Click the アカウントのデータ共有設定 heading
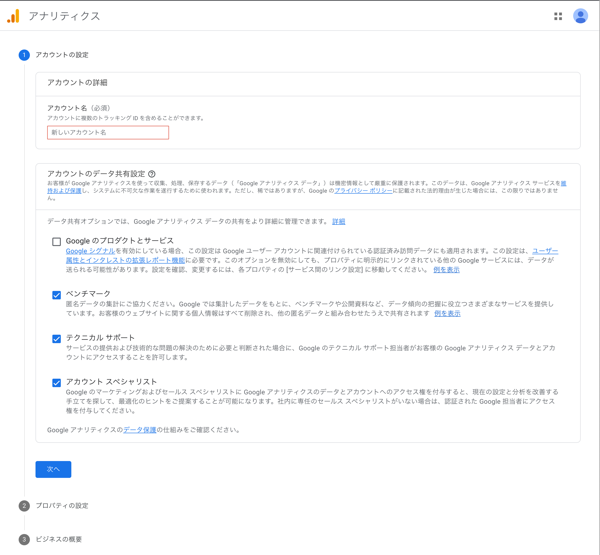600x555 pixels. (x=96, y=174)
